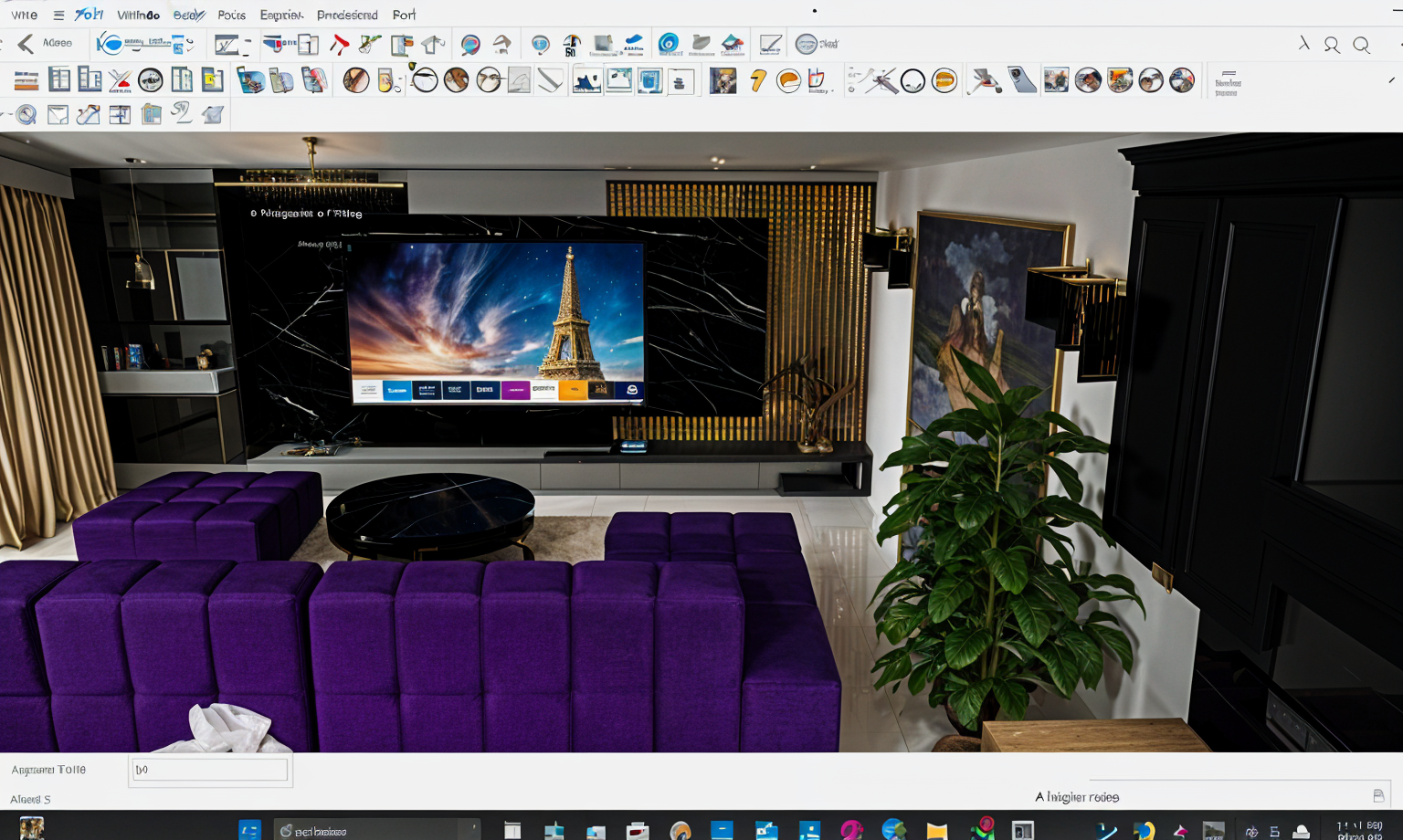Click the magnifier icon in third toolbar row
1403x840 pixels.
[x=26, y=115]
